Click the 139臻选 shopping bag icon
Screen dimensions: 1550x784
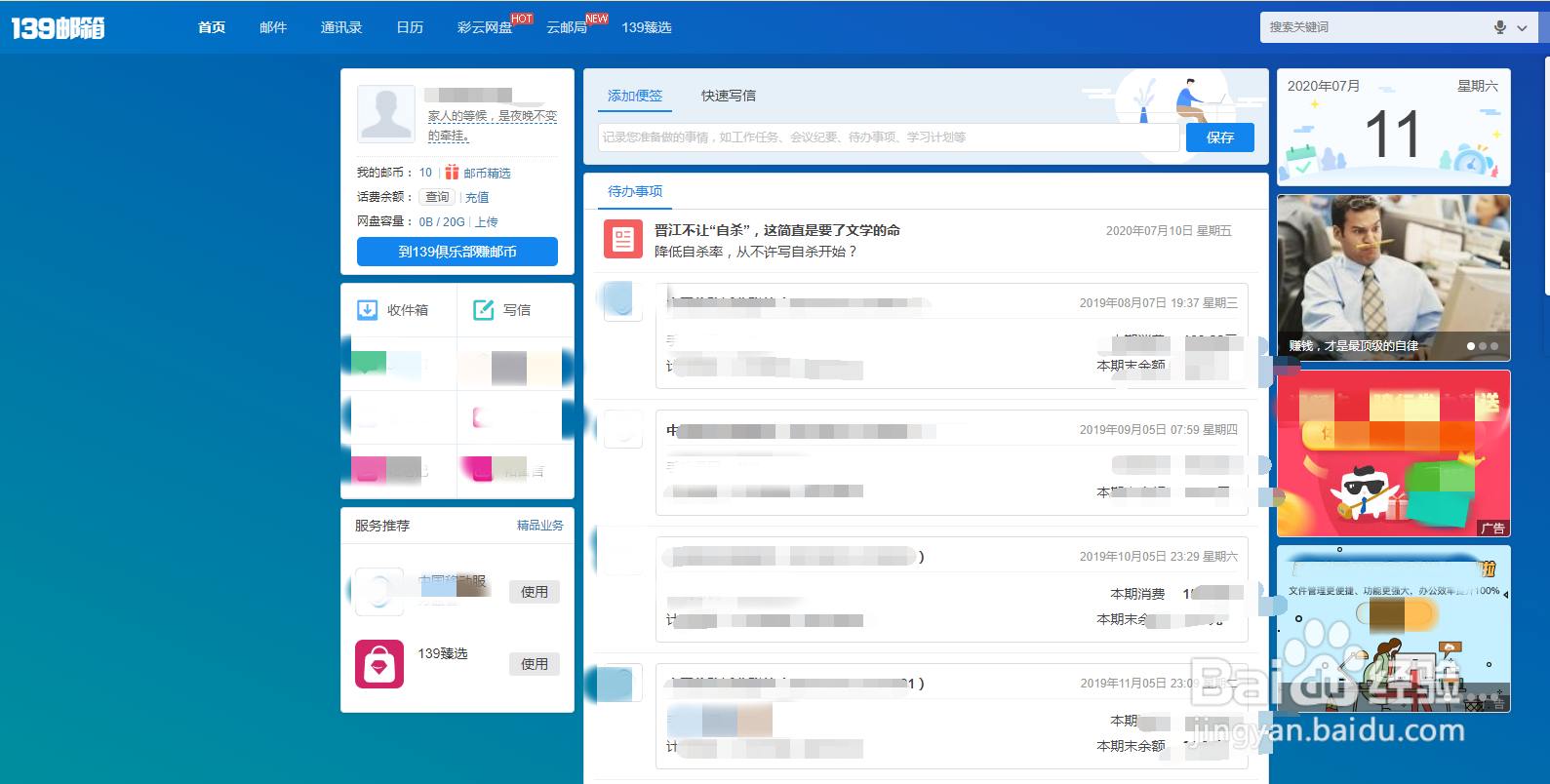point(379,664)
